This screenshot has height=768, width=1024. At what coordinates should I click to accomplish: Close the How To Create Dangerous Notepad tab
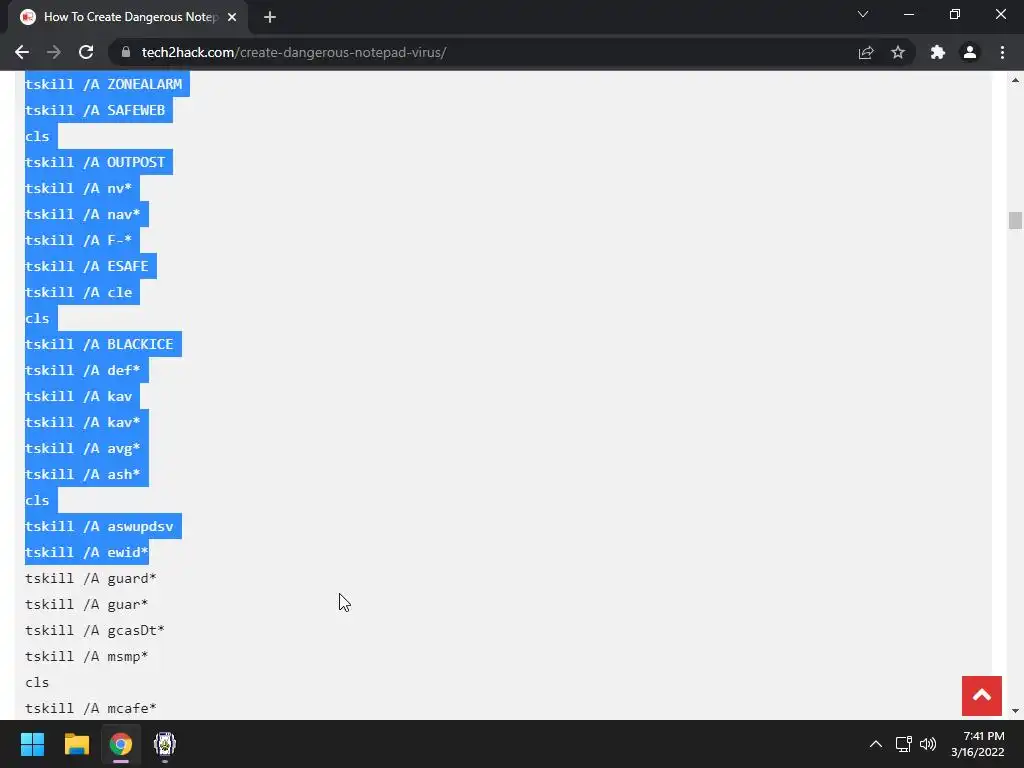pos(232,17)
